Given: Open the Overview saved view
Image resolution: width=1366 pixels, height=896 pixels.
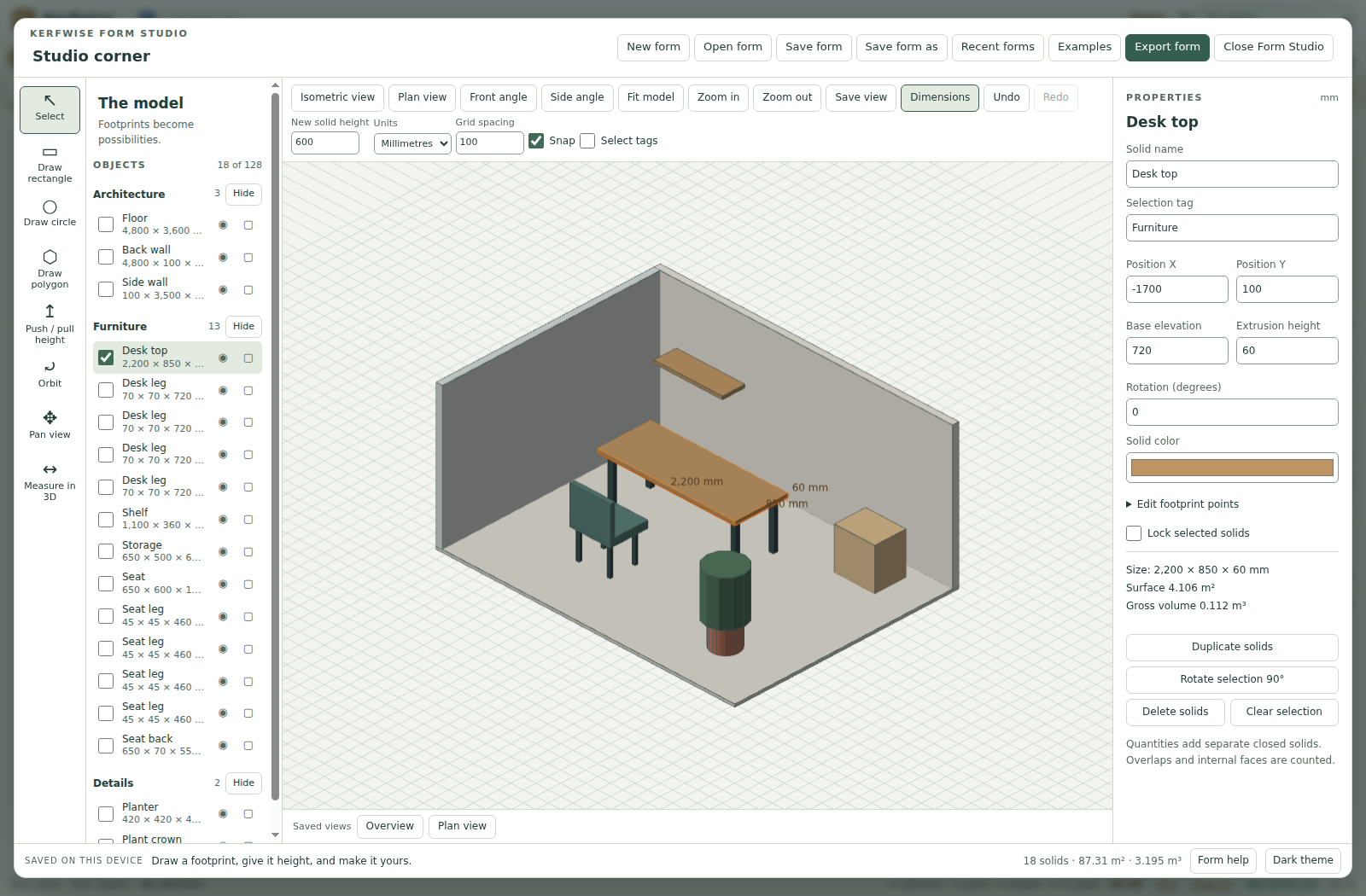Looking at the screenshot, I should pos(389,826).
